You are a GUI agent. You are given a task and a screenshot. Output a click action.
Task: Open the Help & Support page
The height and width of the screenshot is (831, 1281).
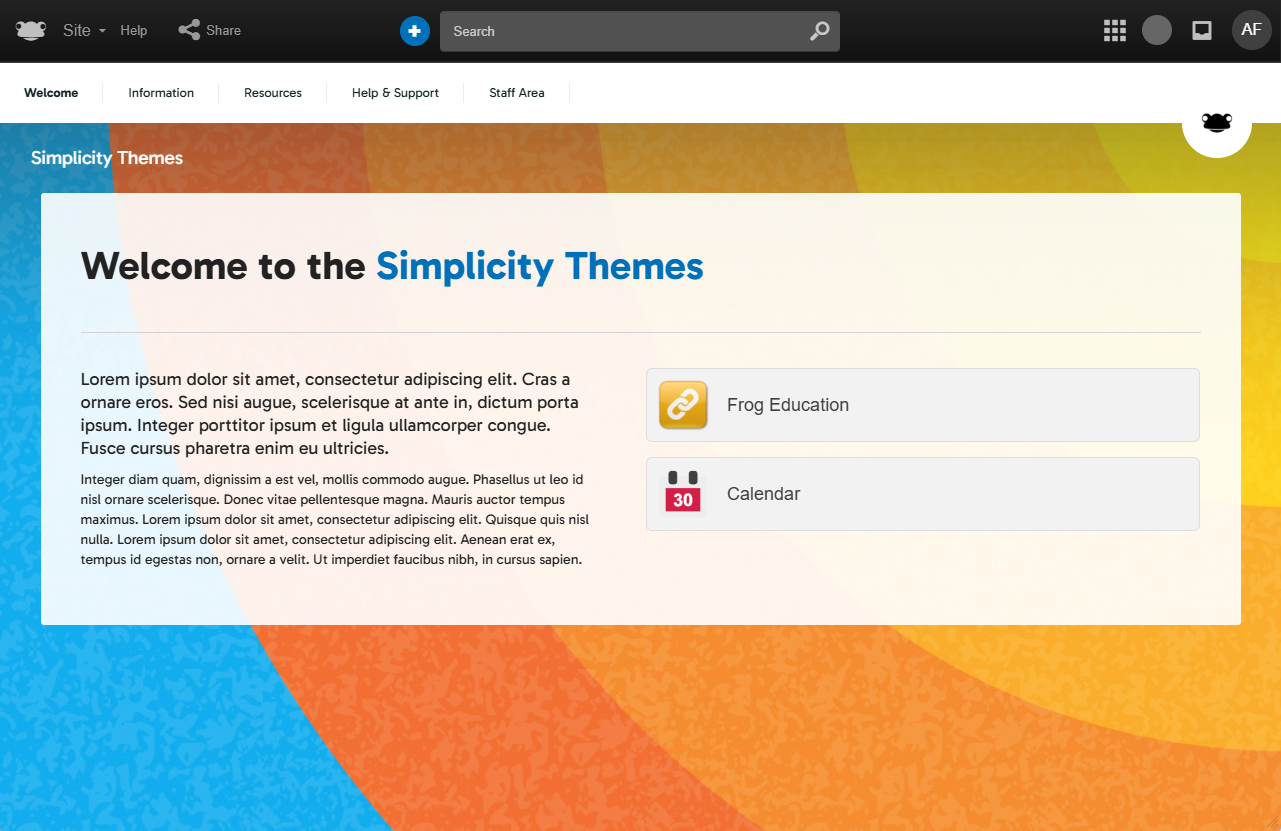(395, 93)
